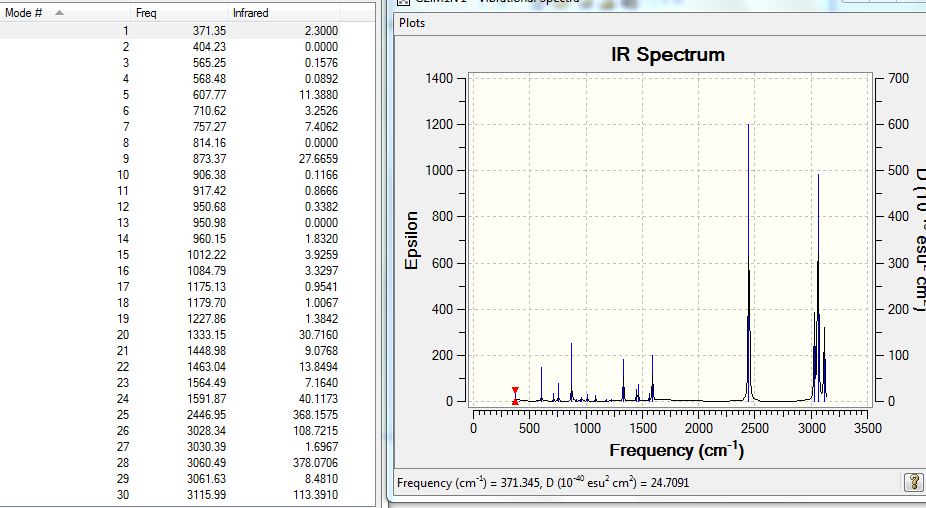Viewport: 926px width, 508px height.
Task: Select mode 5 frequency 607.77
Action: 209,95
